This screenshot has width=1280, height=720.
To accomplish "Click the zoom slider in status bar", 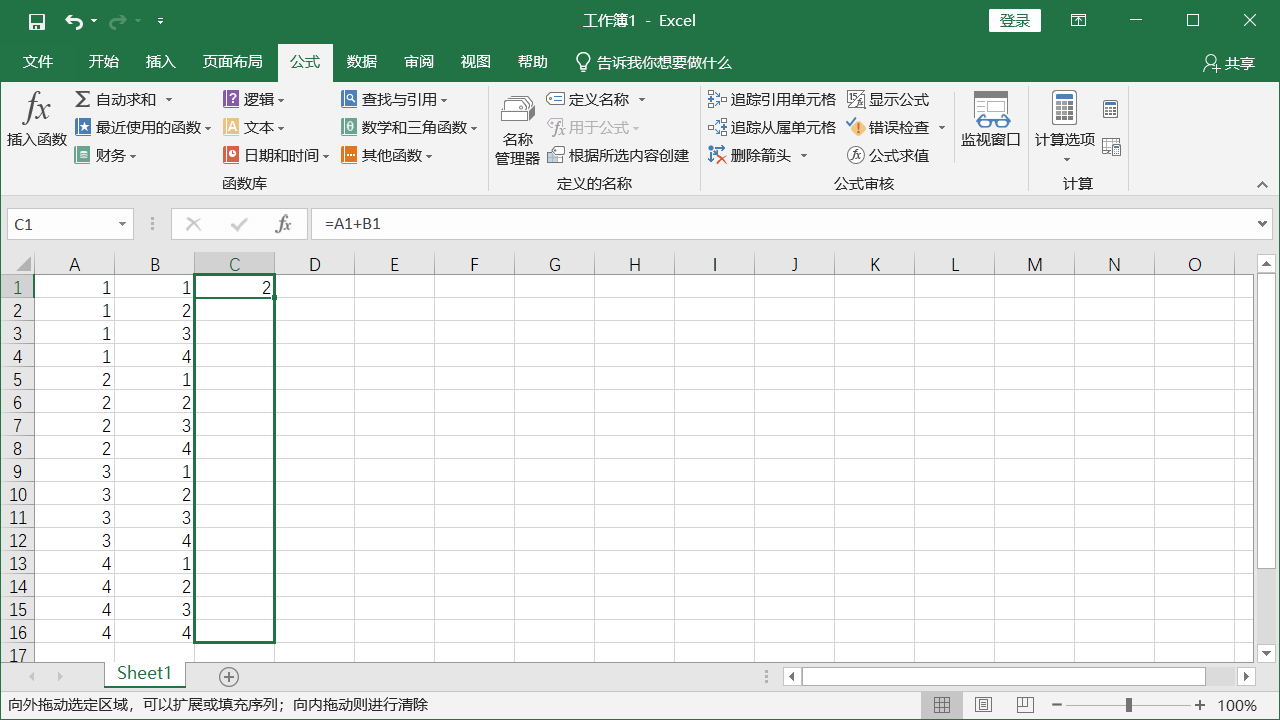I will pos(1128,705).
